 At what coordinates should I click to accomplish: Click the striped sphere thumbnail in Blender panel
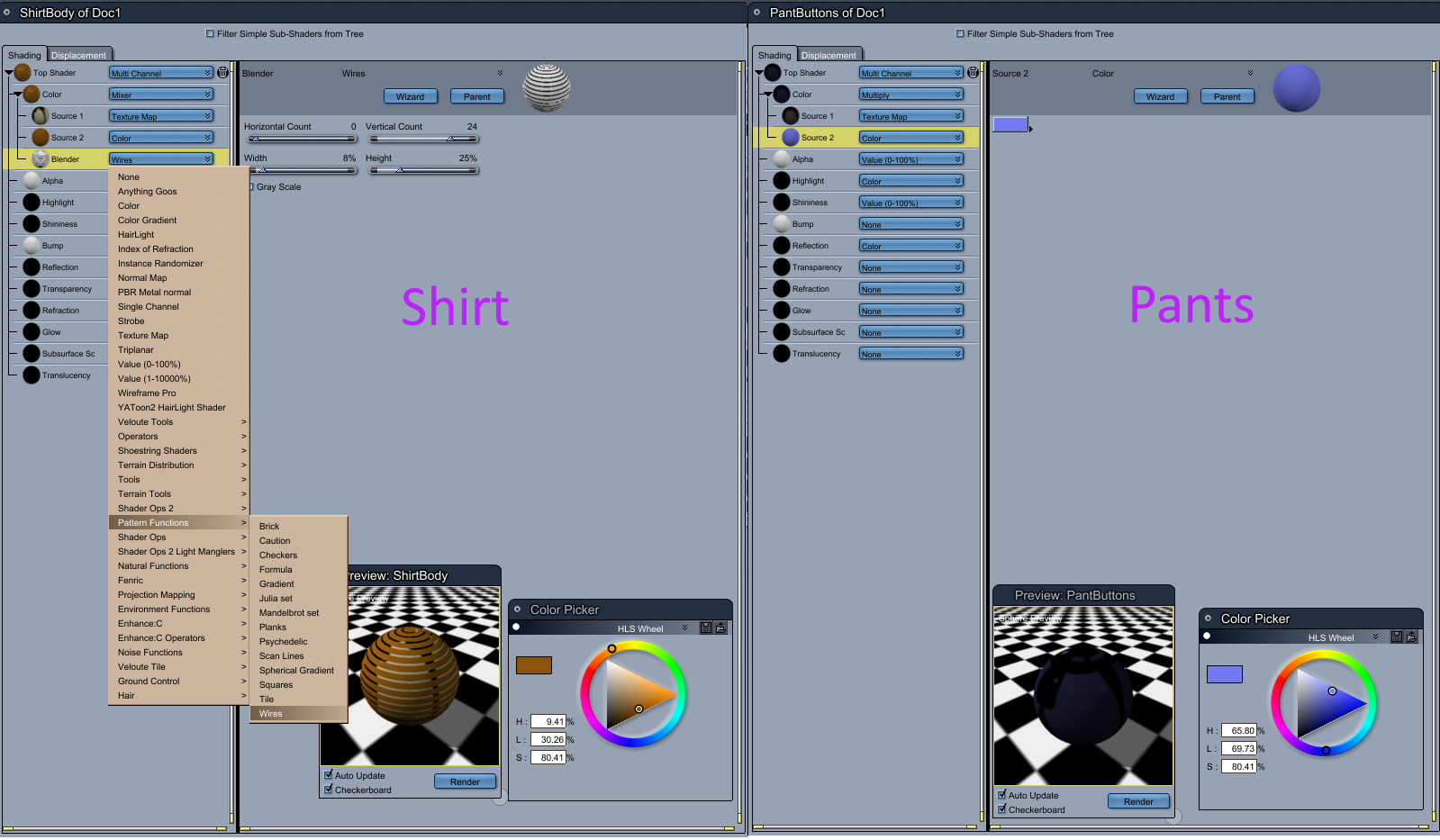pyautogui.click(x=547, y=87)
